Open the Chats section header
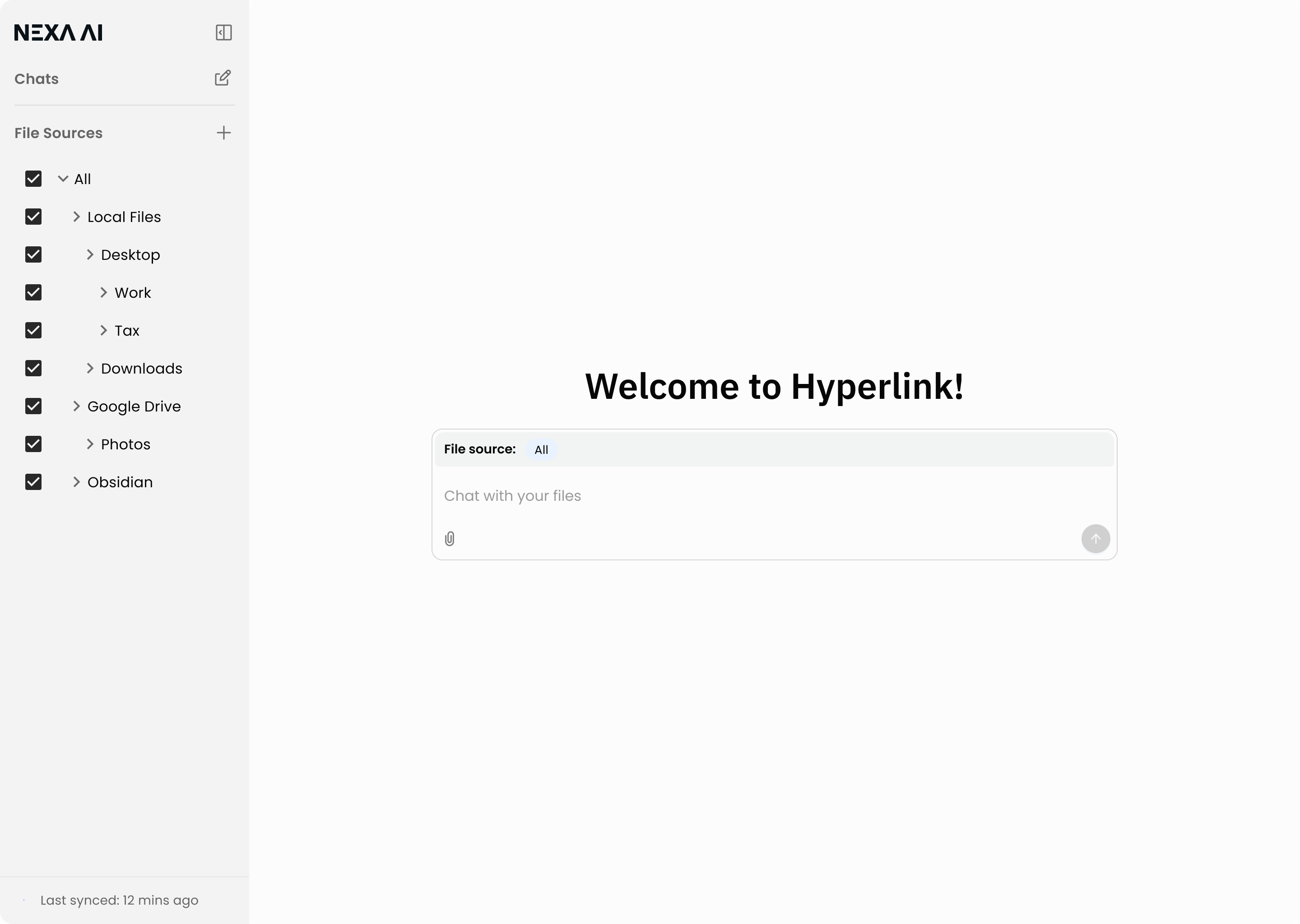Viewport: 1300px width, 924px height. tap(37, 79)
